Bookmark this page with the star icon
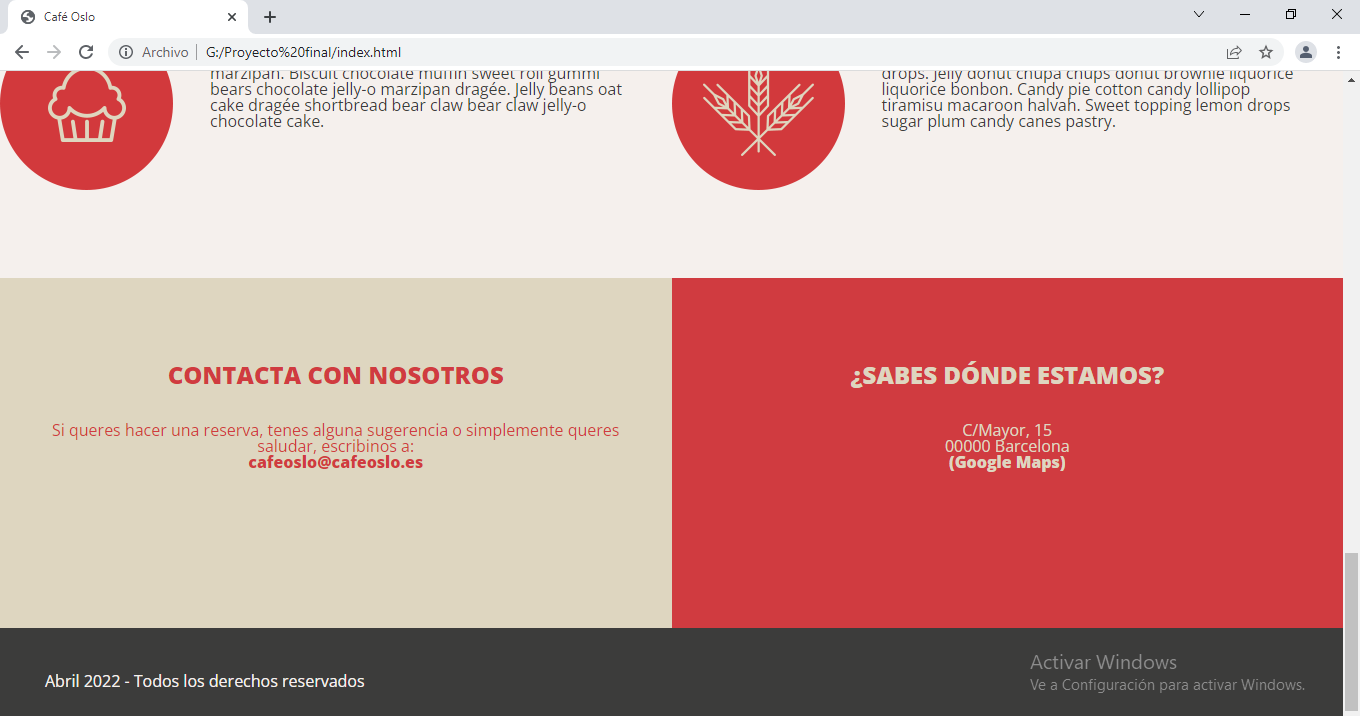 click(1266, 52)
